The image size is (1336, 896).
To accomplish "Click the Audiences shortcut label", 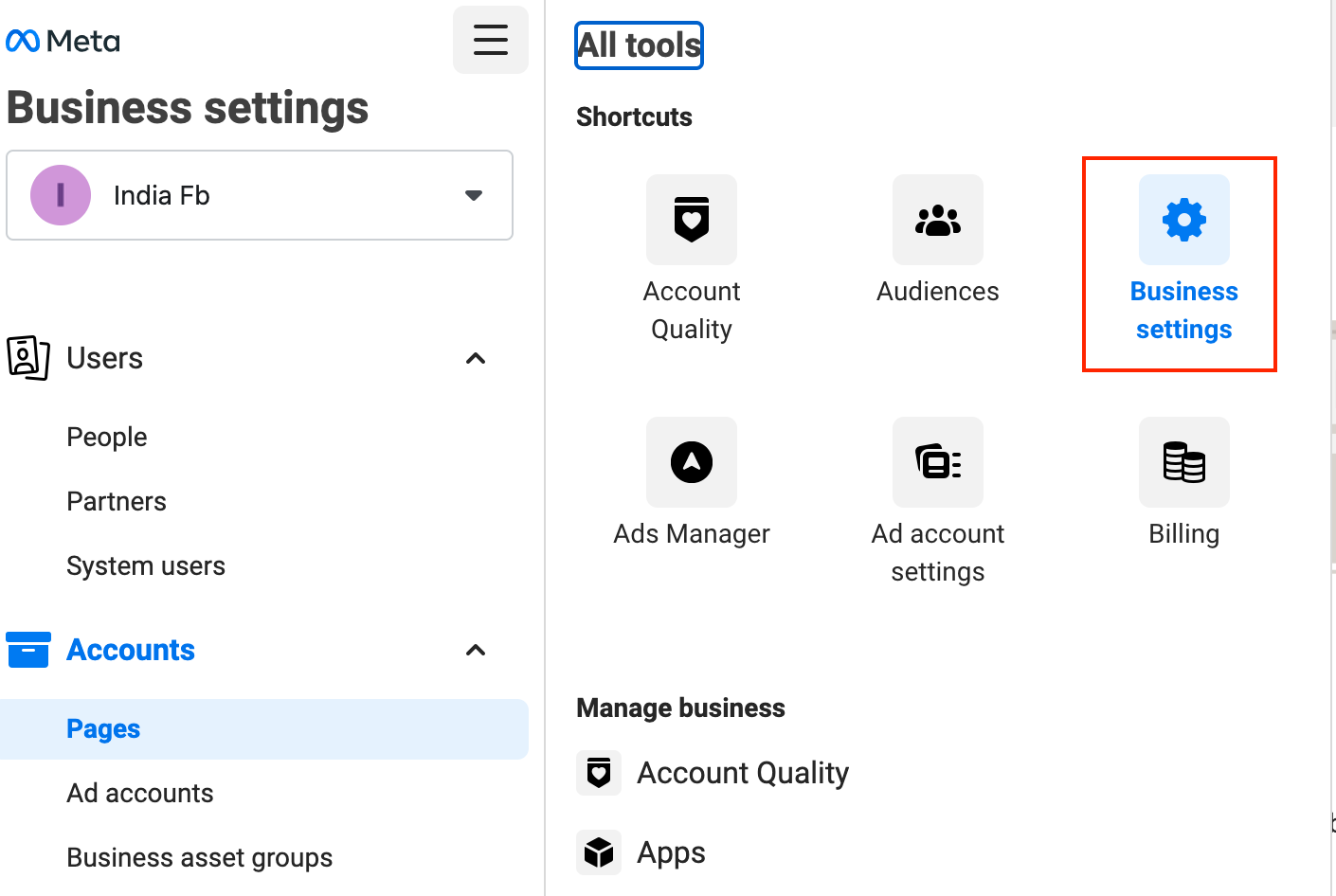I will coord(938,292).
